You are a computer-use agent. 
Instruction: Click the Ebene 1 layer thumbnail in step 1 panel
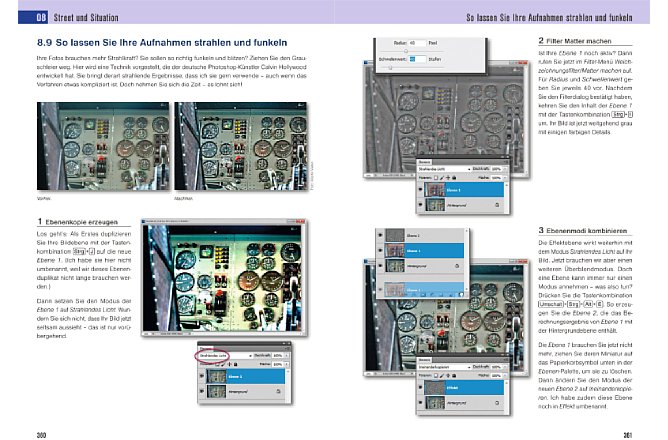216,376
